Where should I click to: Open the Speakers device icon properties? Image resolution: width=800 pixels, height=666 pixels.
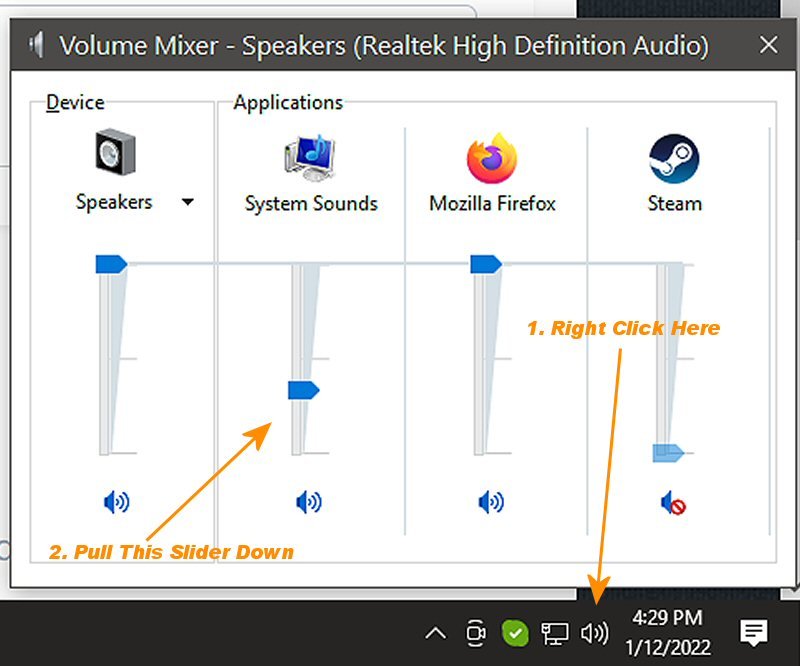click(115, 152)
